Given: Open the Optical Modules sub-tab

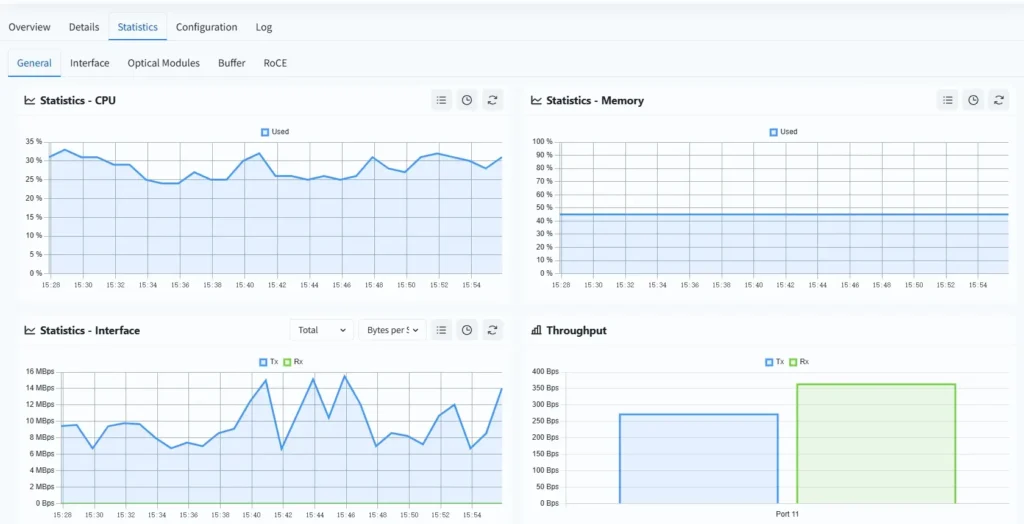Looking at the screenshot, I should tap(163, 63).
